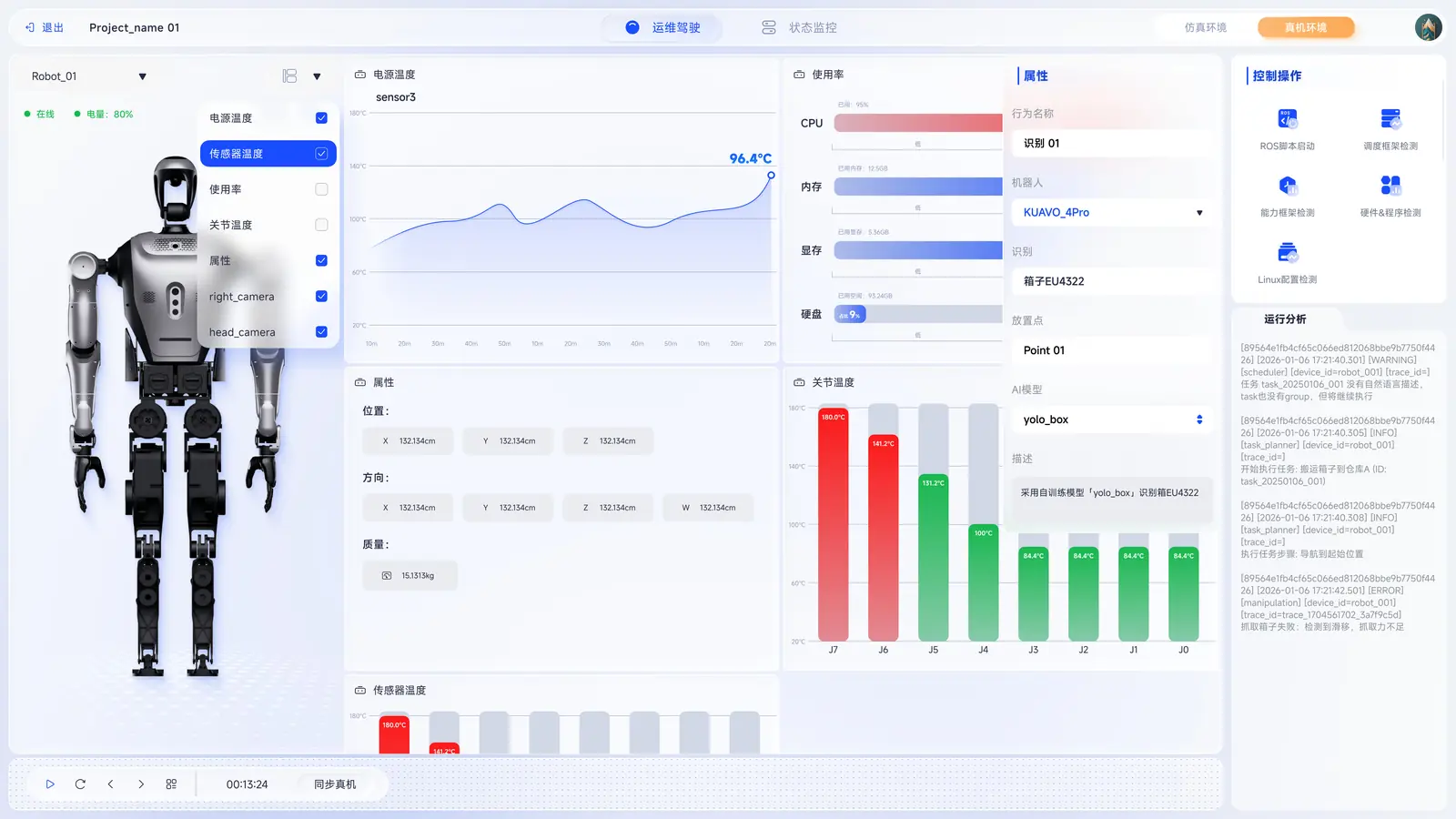Click the 15.1313kg mass value
Image resolution: width=1456 pixels, height=819 pixels.
pyautogui.click(x=418, y=576)
